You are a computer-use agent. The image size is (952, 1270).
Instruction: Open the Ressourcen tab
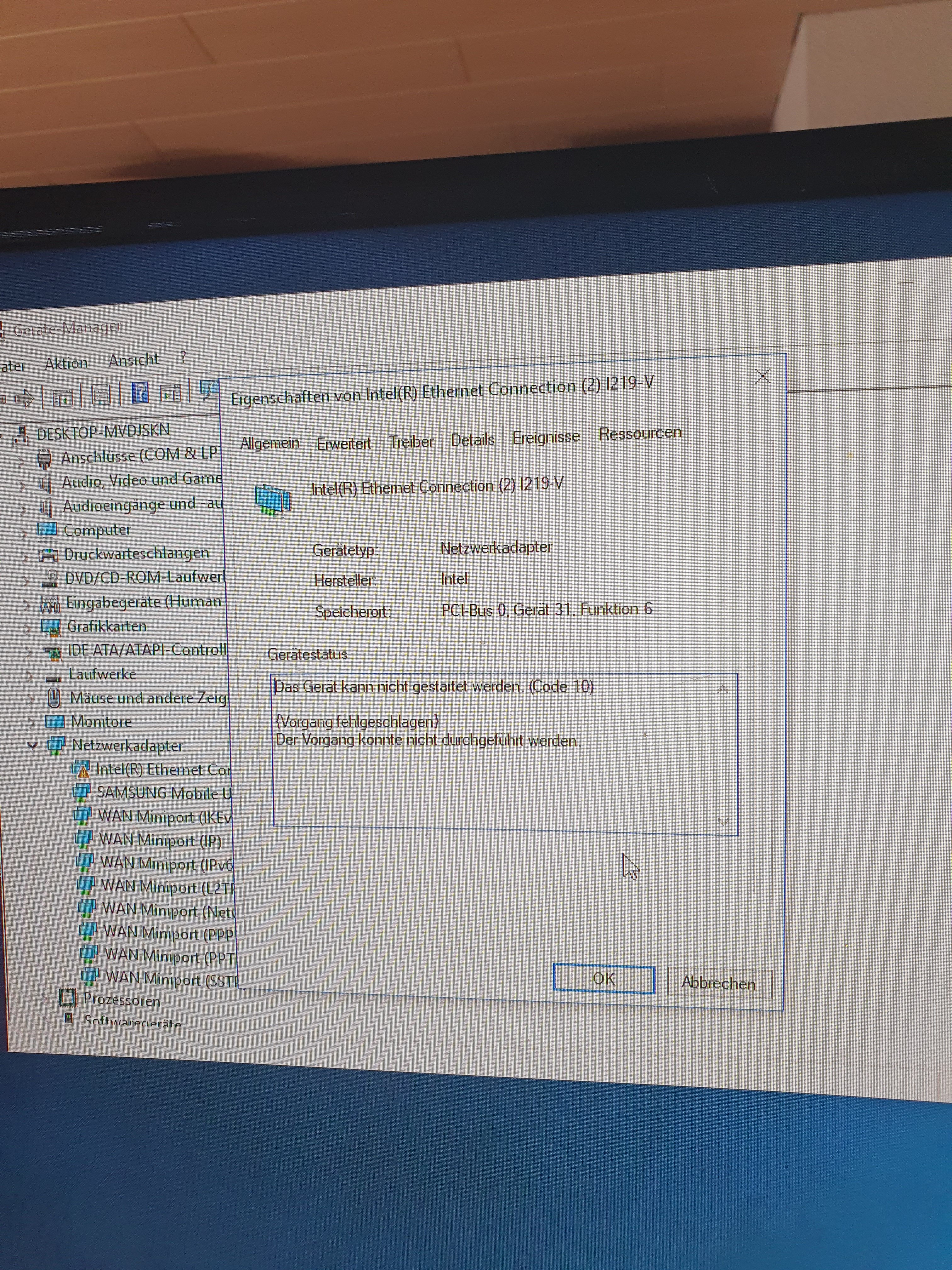[639, 433]
